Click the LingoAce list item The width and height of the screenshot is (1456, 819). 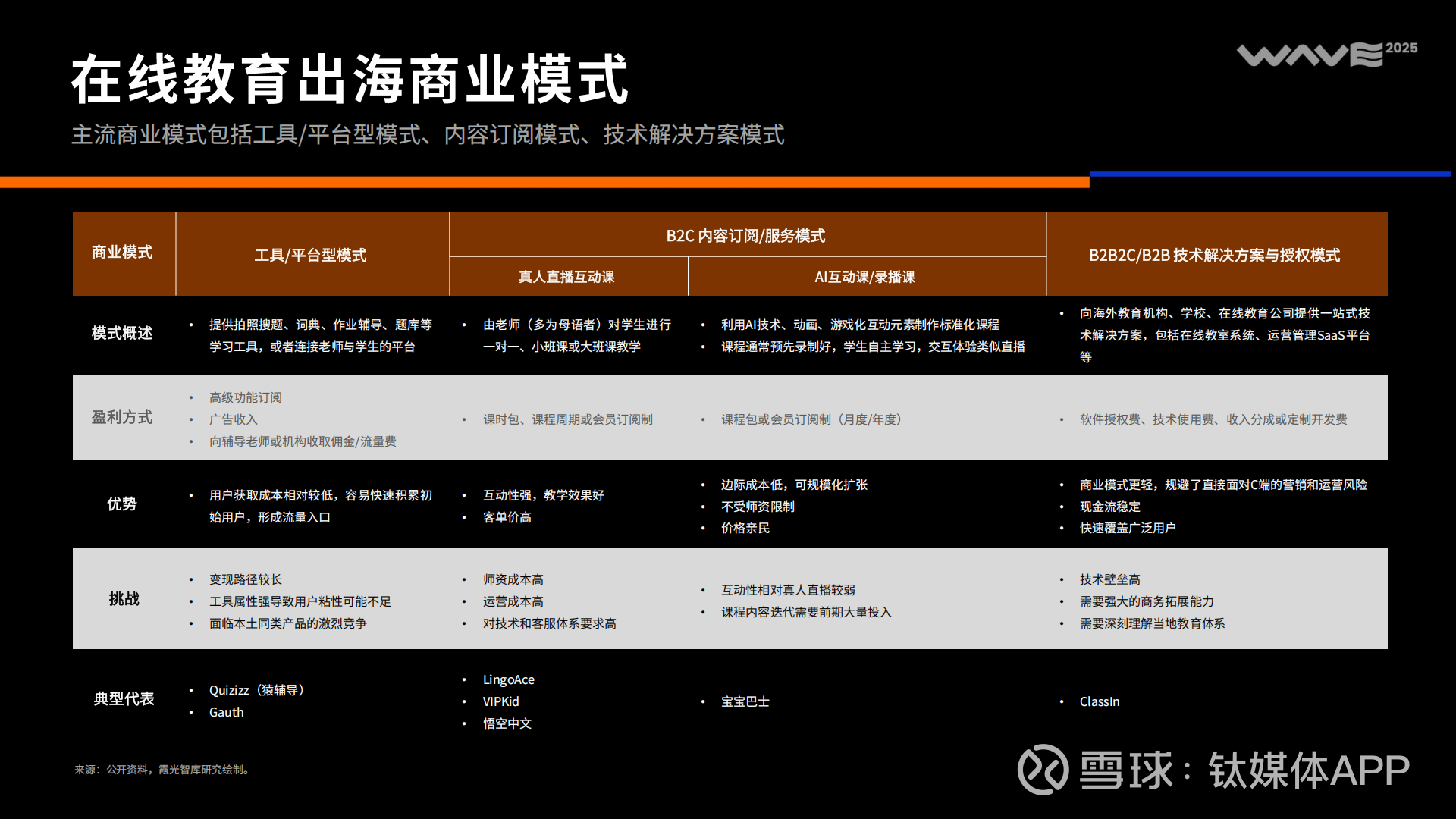click(508, 679)
